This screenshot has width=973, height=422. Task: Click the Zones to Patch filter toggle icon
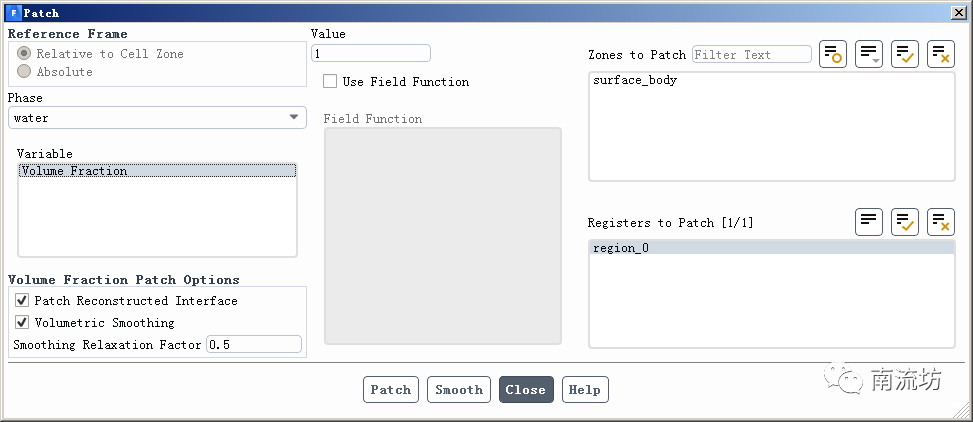pyautogui.click(x=832, y=55)
